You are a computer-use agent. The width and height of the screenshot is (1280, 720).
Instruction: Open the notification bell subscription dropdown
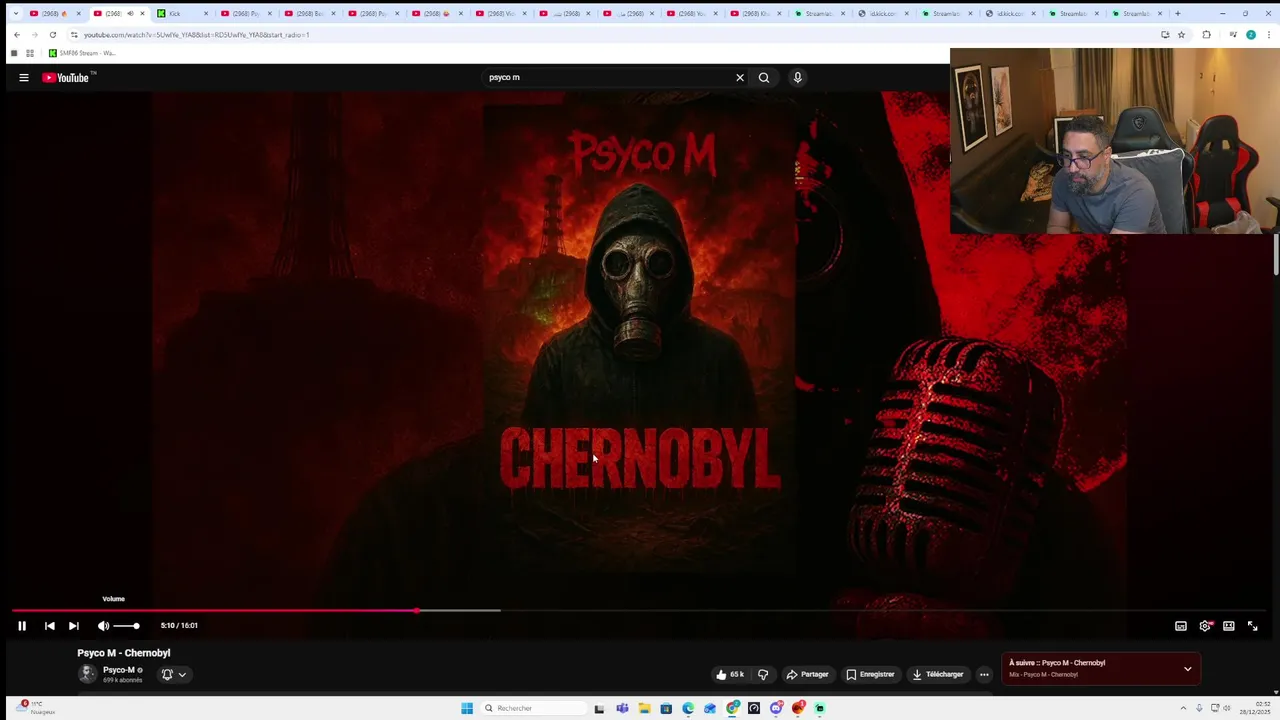pos(173,674)
